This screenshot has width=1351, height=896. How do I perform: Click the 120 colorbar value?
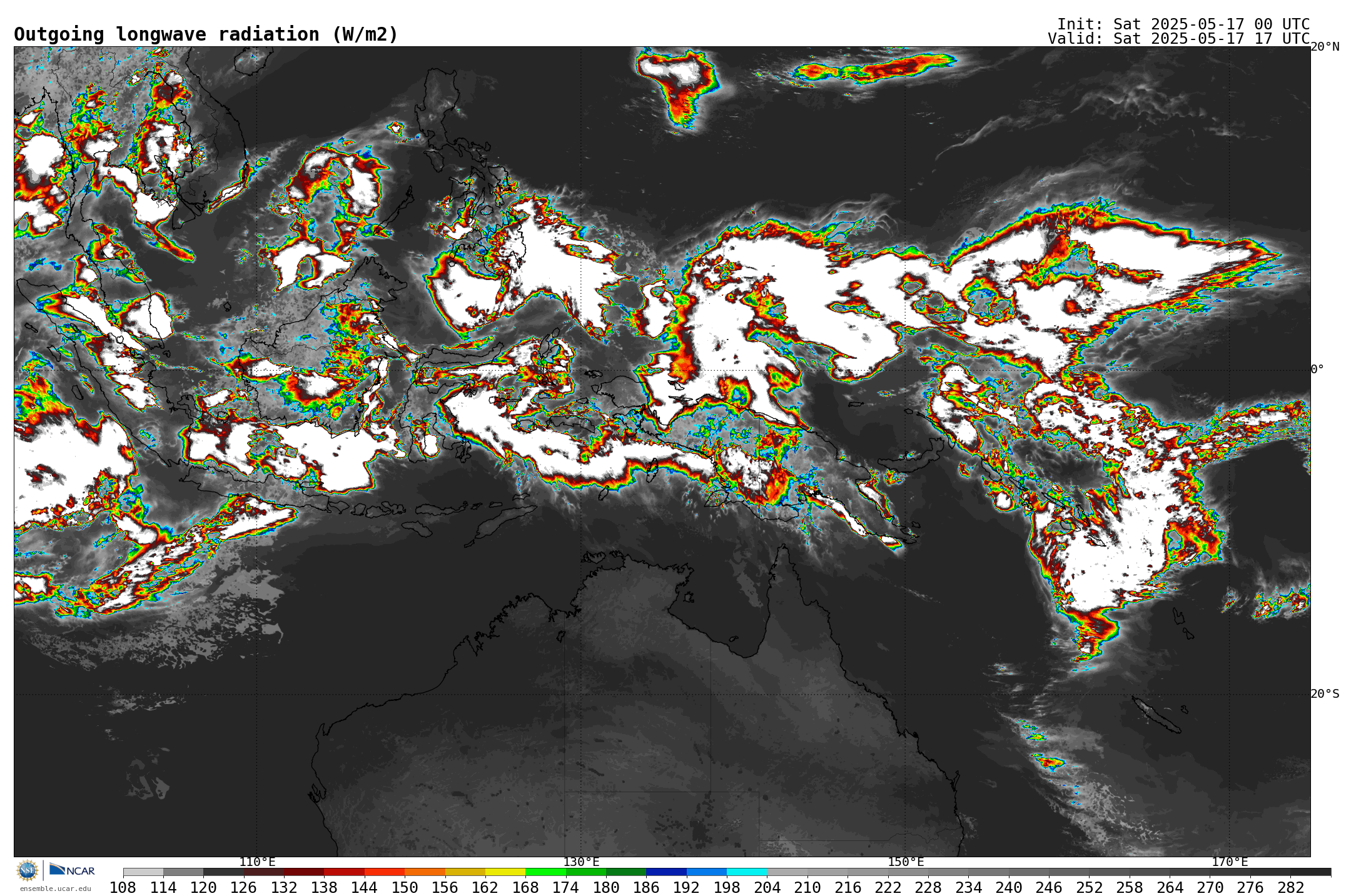(203, 887)
